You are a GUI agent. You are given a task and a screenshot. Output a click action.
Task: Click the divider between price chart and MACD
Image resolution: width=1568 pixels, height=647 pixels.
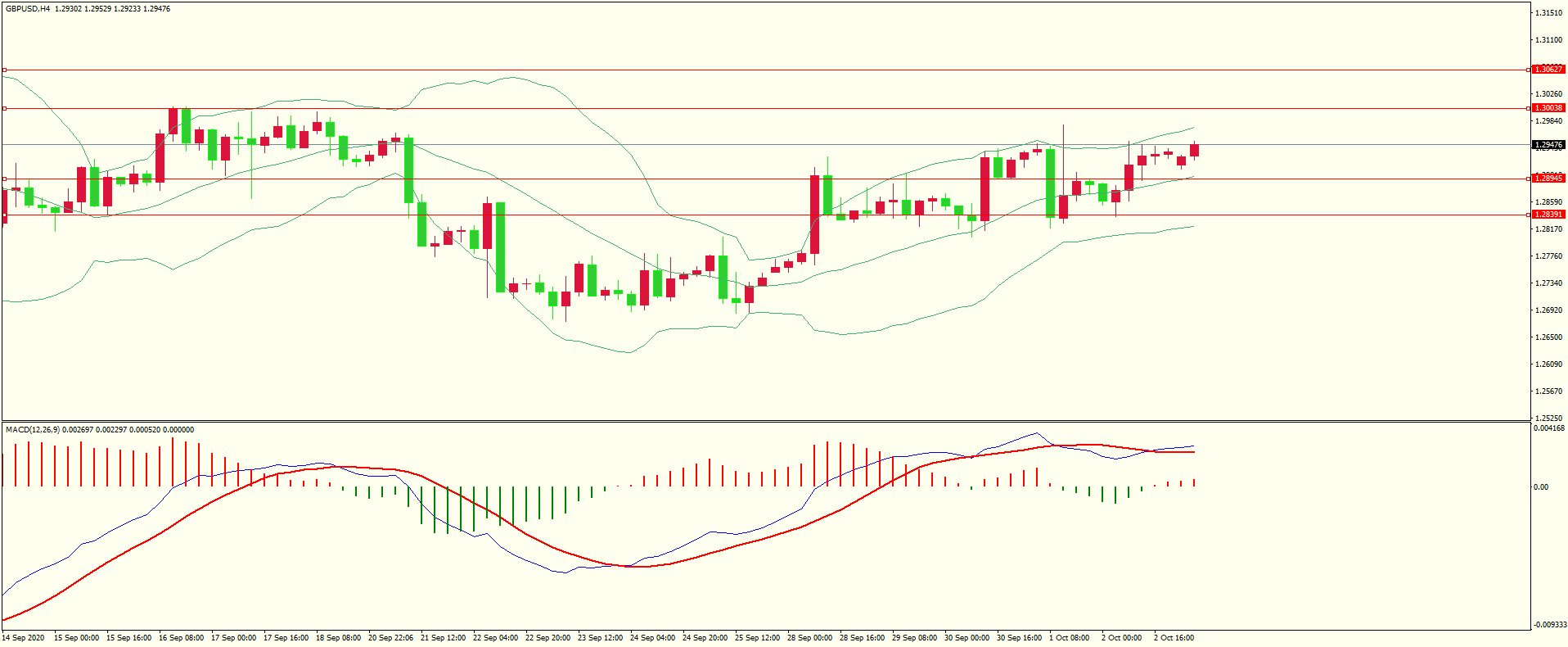click(x=765, y=422)
